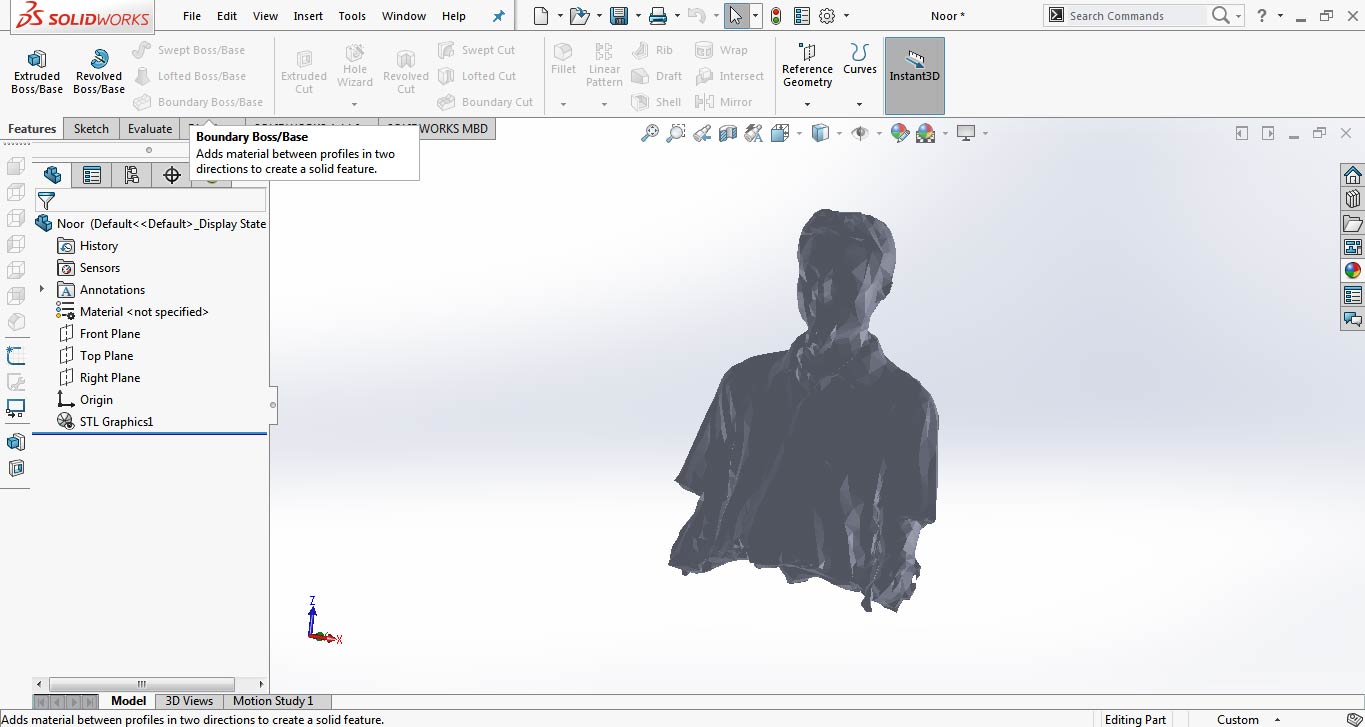Click Zoom to Fit icon
Viewport: 1365px width, 727px height.
650,133
